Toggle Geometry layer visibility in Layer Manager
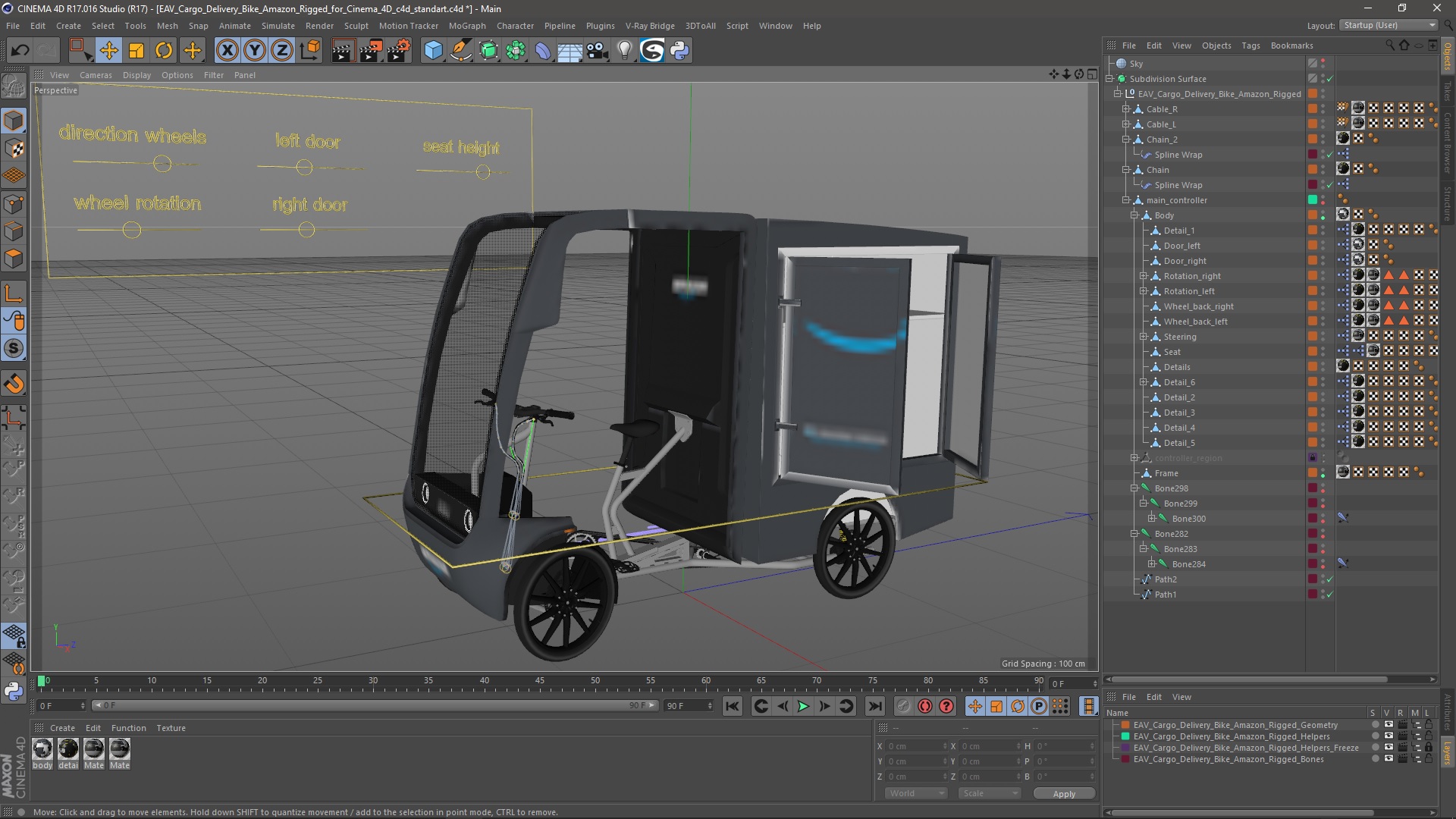 [x=1389, y=725]
